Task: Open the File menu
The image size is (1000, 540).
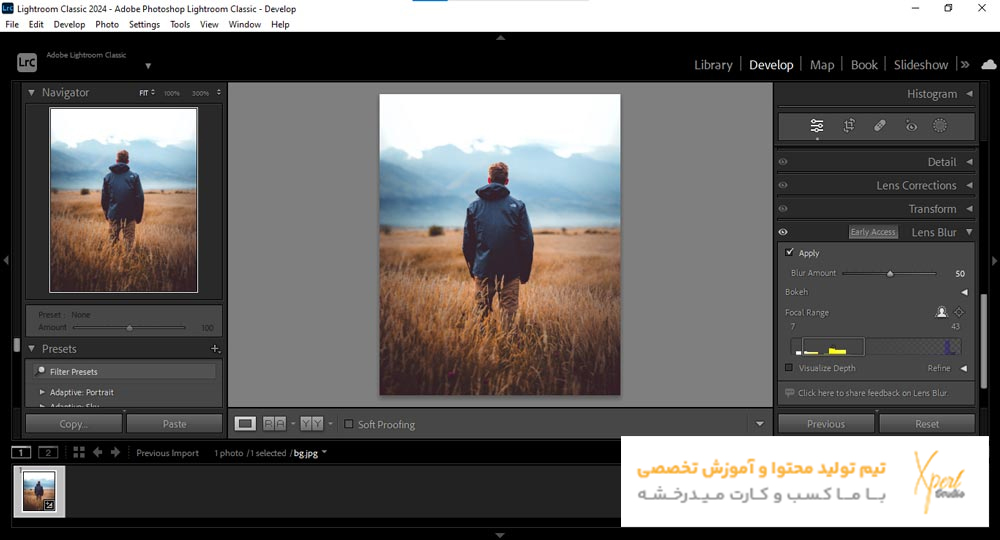Action: click(x=12, y=24)
